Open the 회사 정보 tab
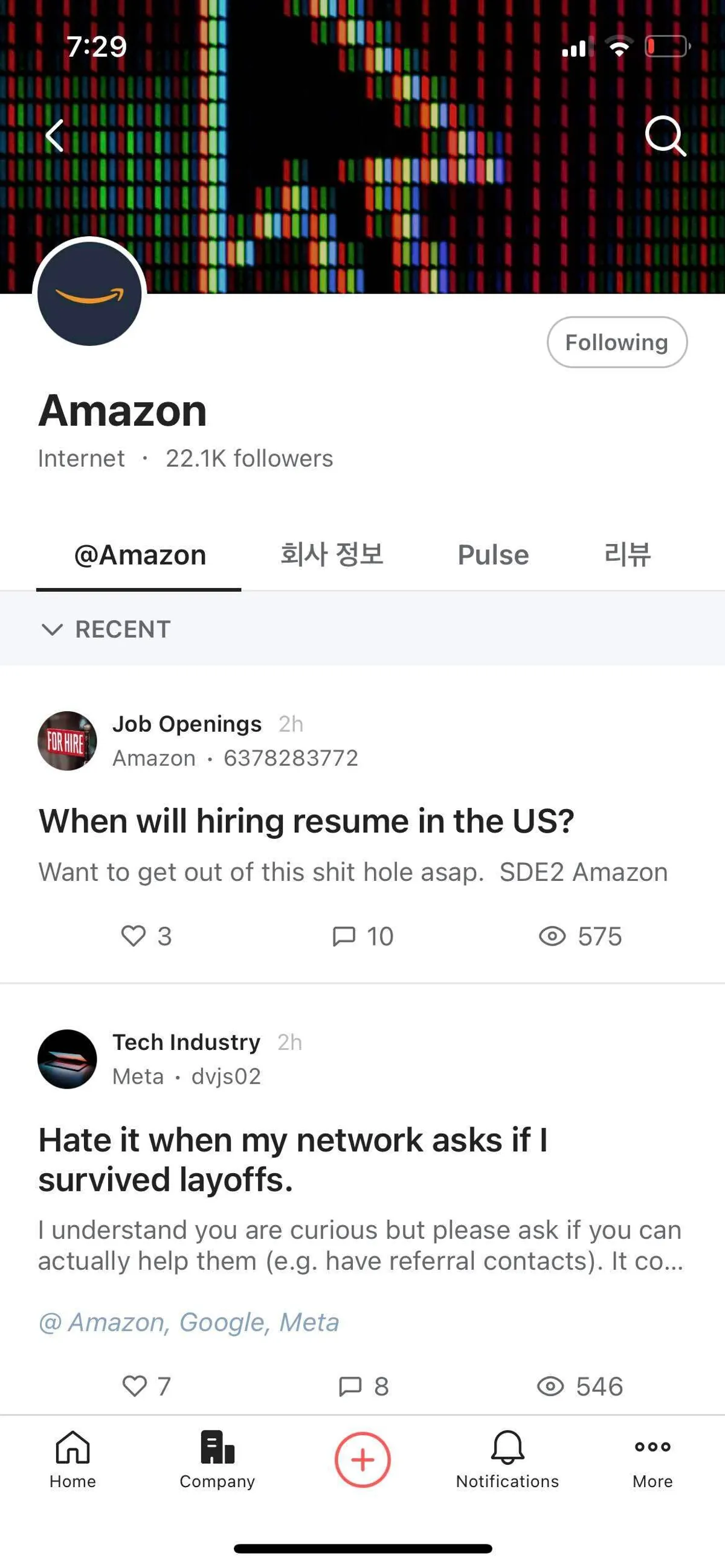This screenshot has height=1568, width=725. [332, 555]
